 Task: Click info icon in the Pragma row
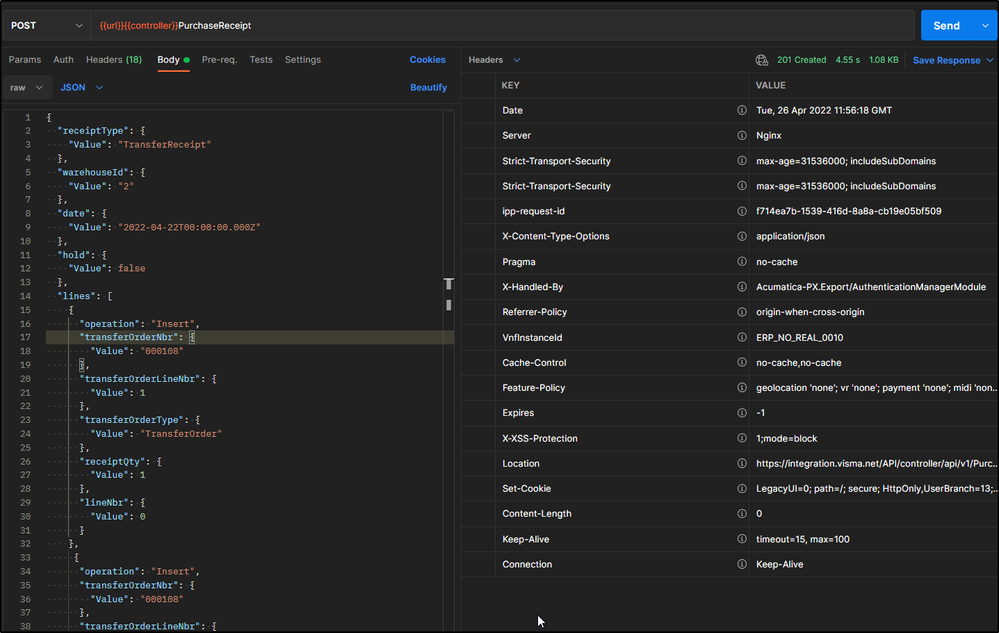click(x=742, y=262)
